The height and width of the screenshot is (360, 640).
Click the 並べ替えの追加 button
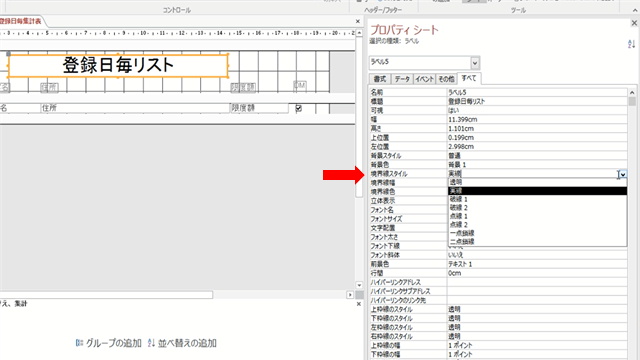coord(182,343)
